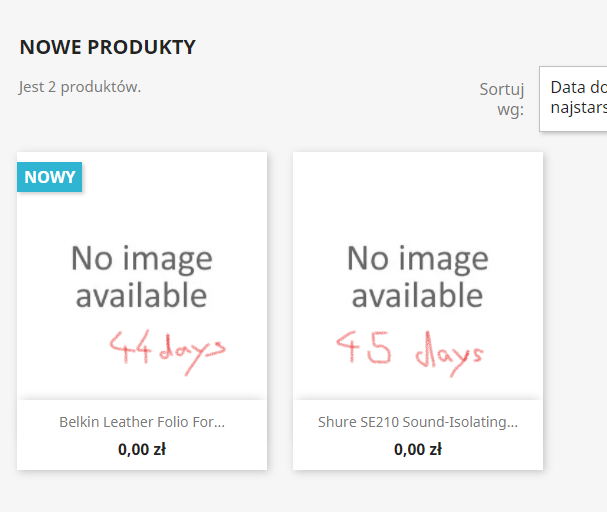607x512 pixels.
Task: Click the word "available" on the Belkin placeholder
Action: pyautogui.click(x=141, y=295)
